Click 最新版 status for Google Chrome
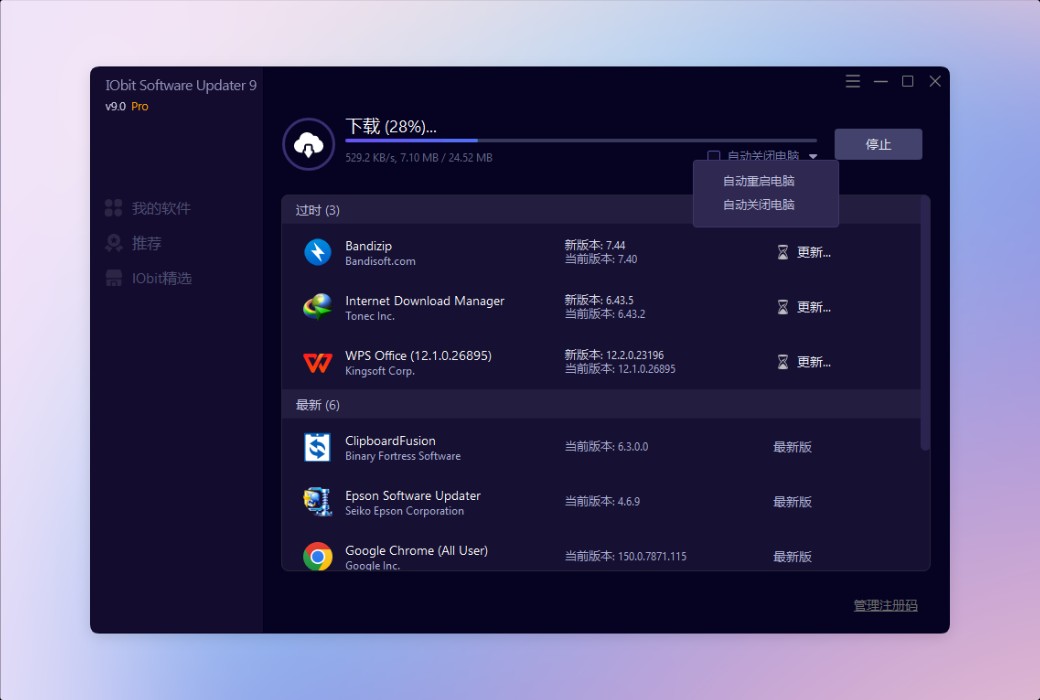Screen dimensions: 1040x700 [793, 557]
